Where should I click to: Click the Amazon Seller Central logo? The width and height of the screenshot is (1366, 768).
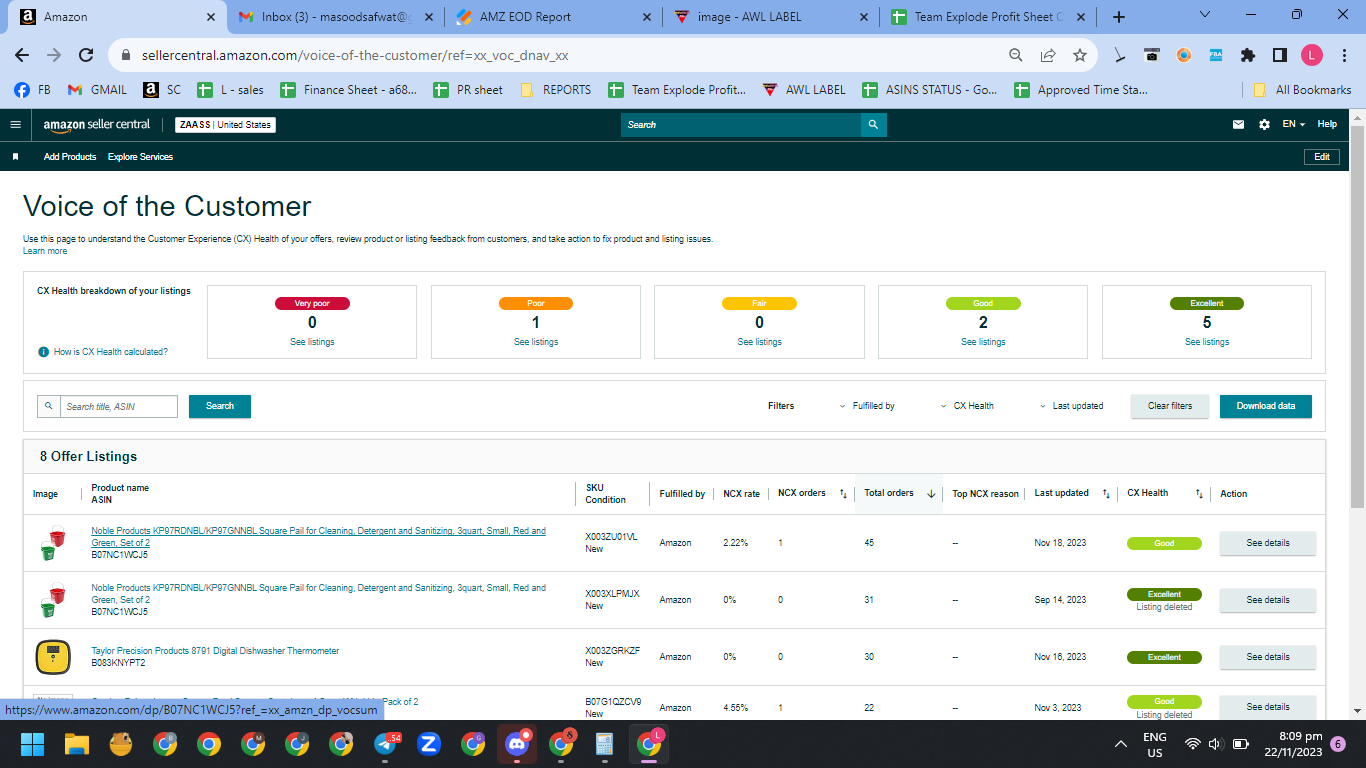point(97,125)
